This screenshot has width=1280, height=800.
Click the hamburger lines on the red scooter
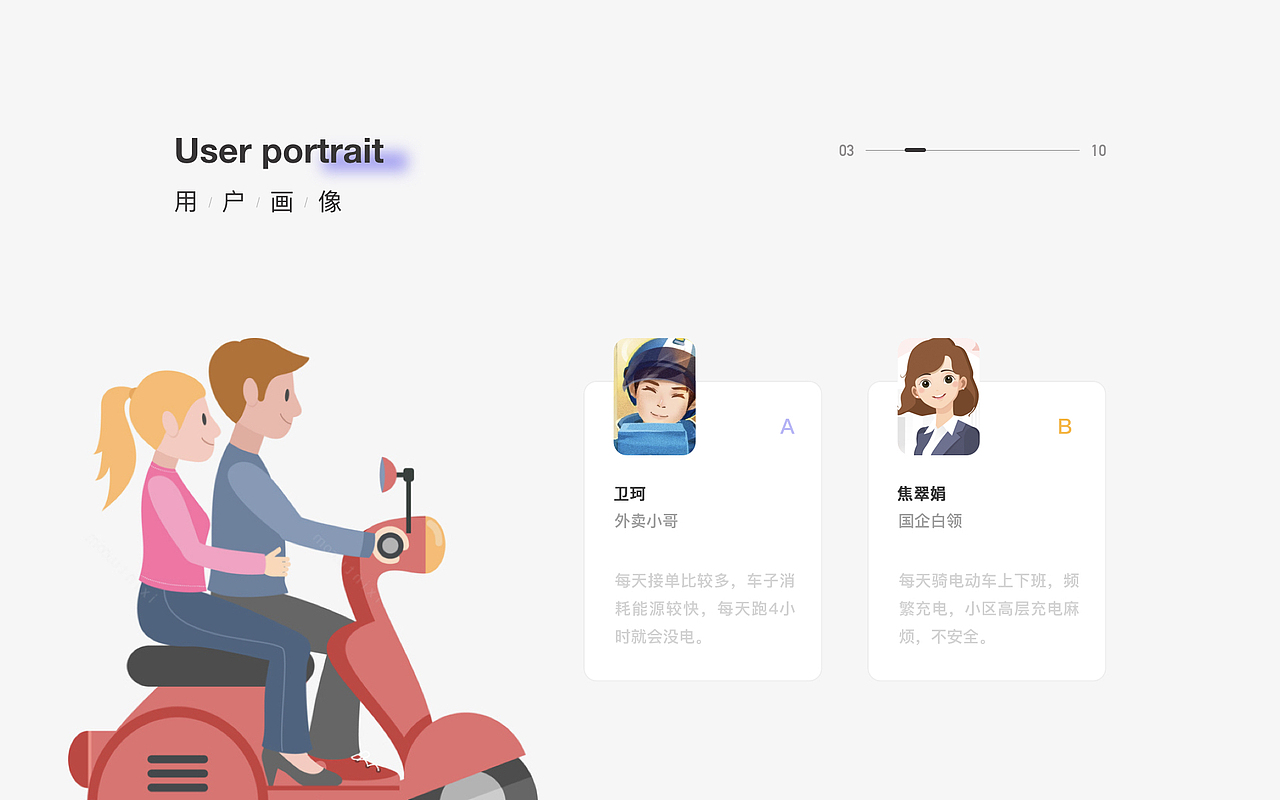tap(179, 772)
